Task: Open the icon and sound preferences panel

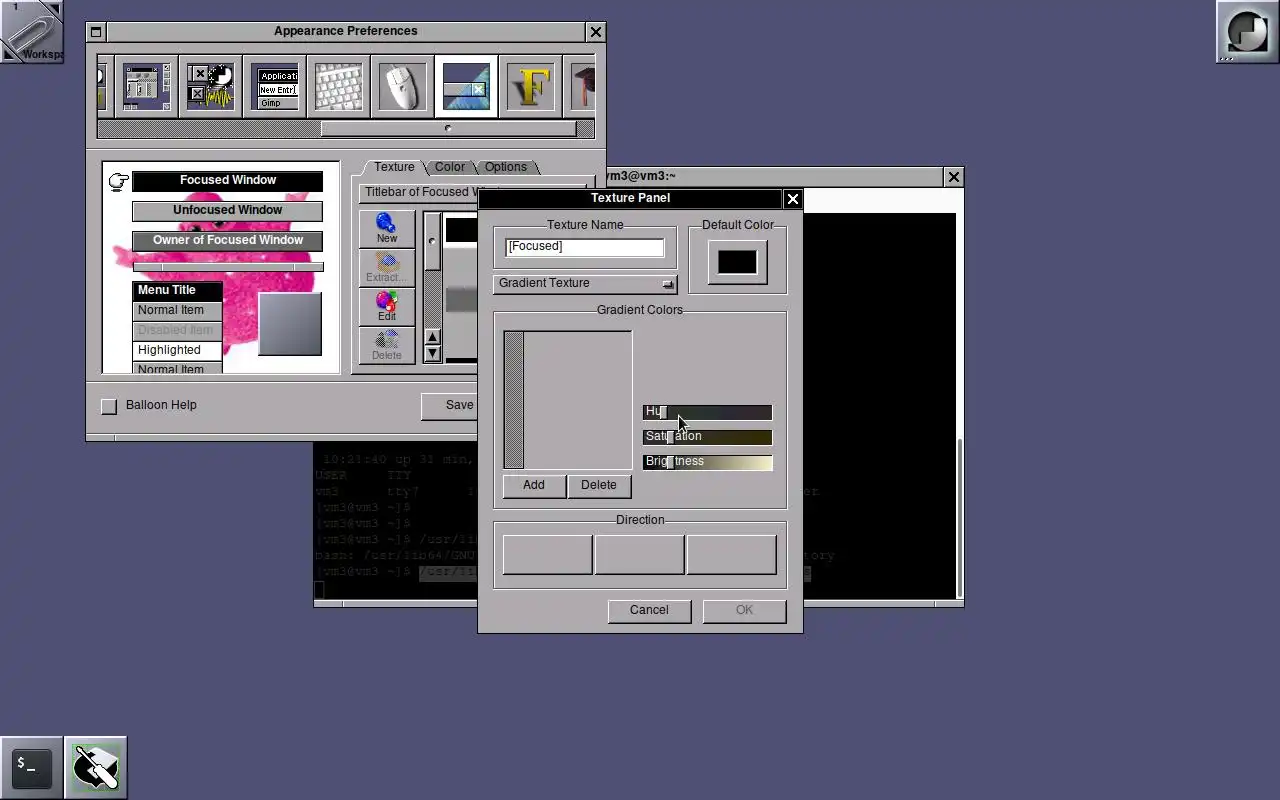Action: [211, 86]
